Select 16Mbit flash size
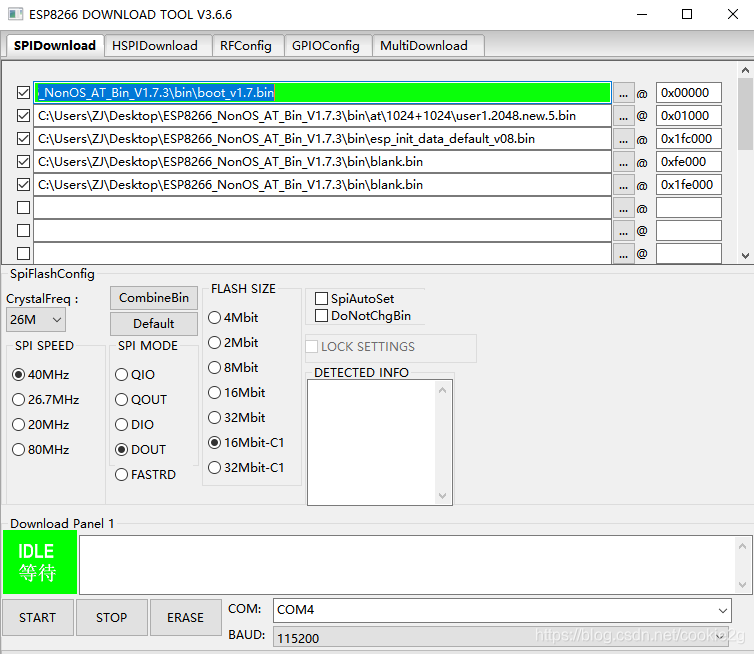Image resolution: width=754 pixels, height=654 pixels. pos(237,393)
